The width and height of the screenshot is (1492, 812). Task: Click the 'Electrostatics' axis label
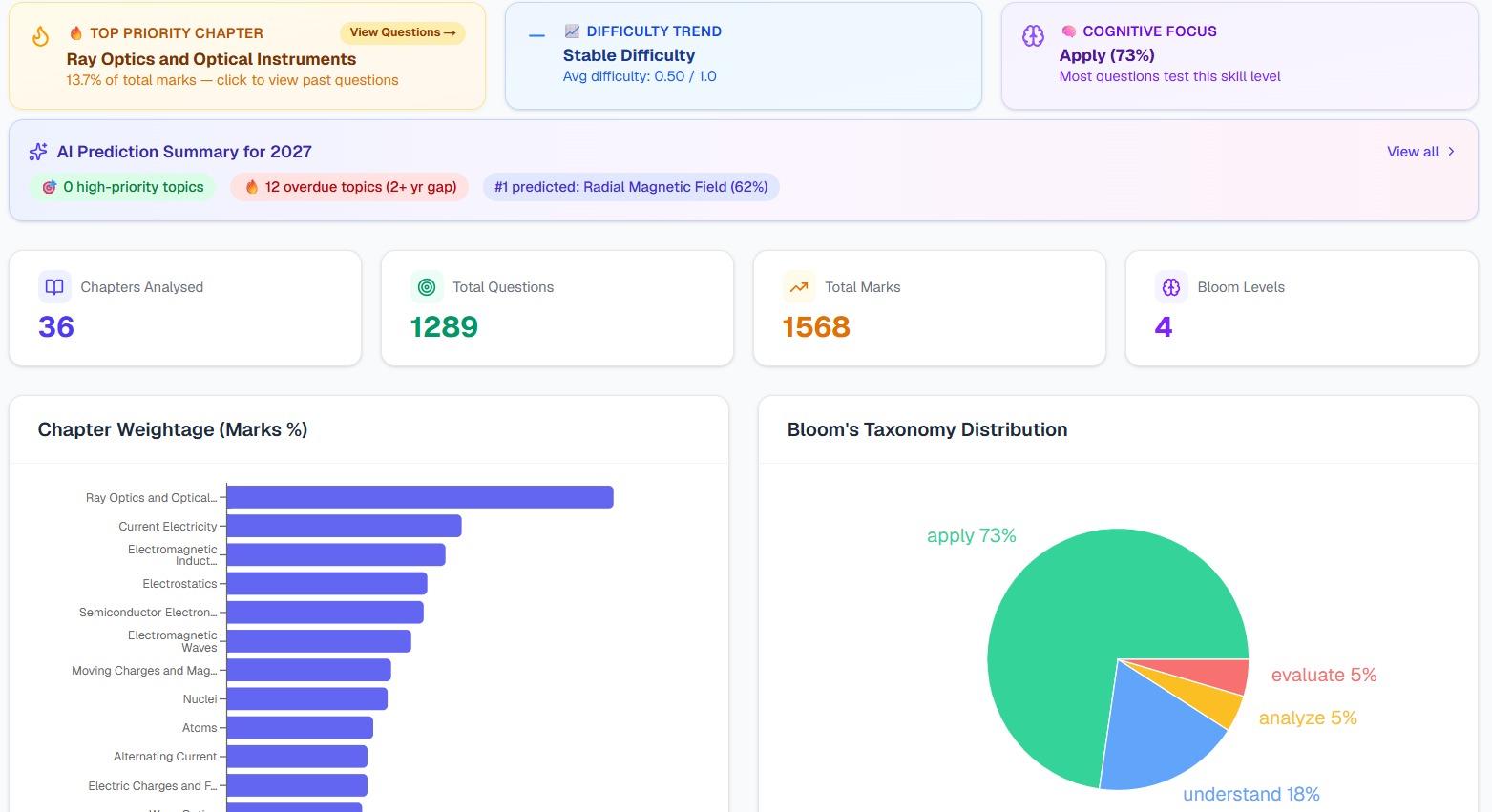point(180,584)
